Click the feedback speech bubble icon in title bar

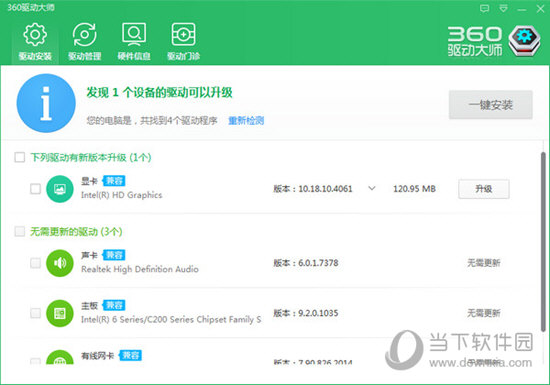tap(484, 9)
